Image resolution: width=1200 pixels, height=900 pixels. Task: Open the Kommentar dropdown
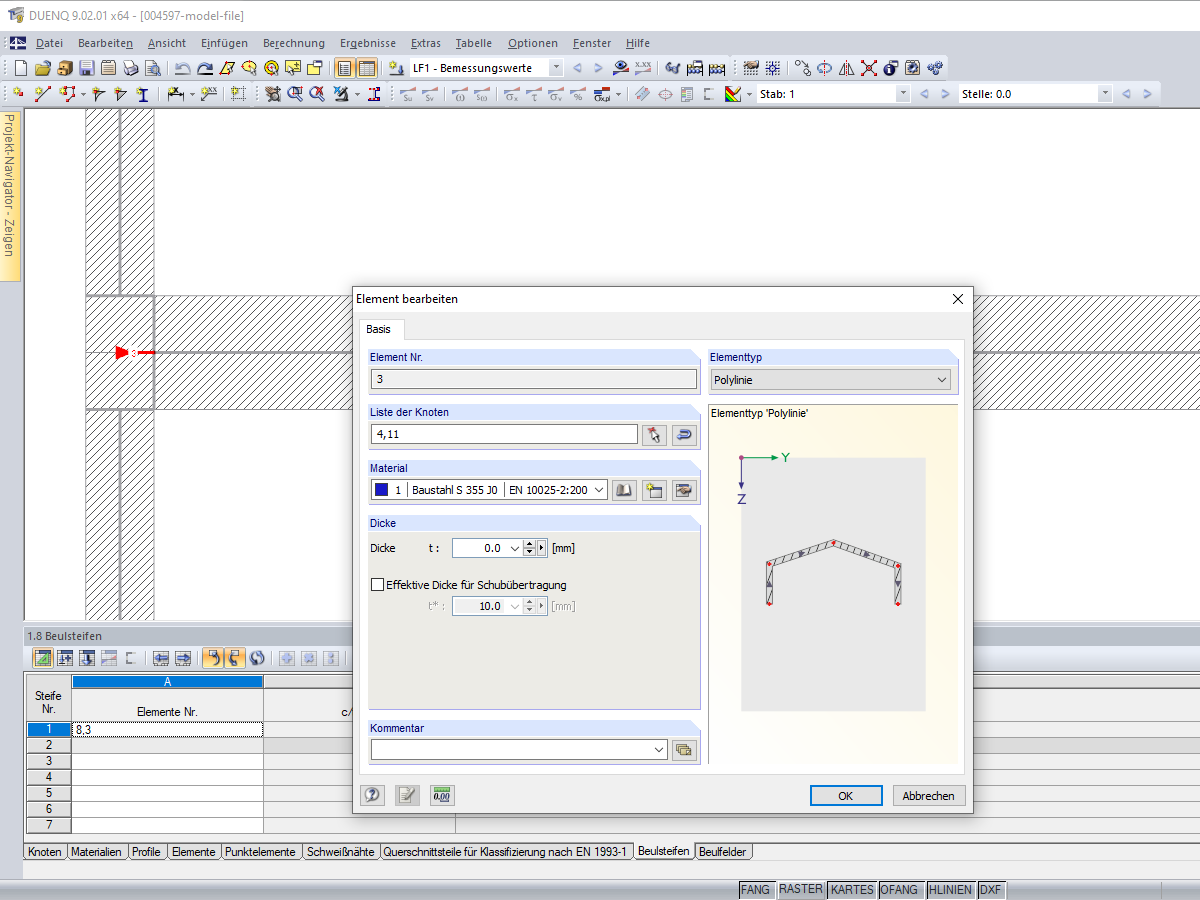coord(658,750)
